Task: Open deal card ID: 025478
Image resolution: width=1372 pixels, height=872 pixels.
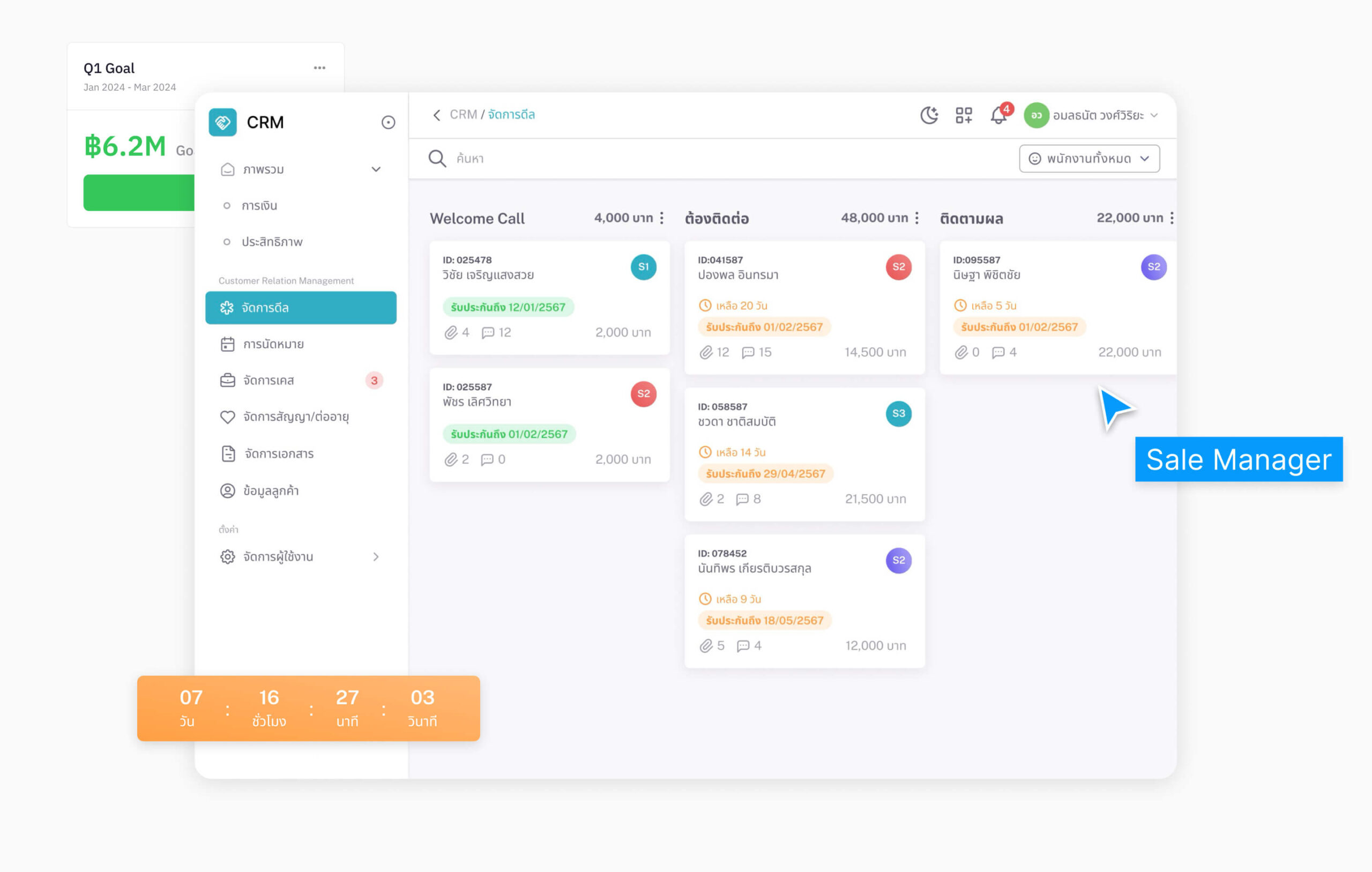Action: (549, 297)
